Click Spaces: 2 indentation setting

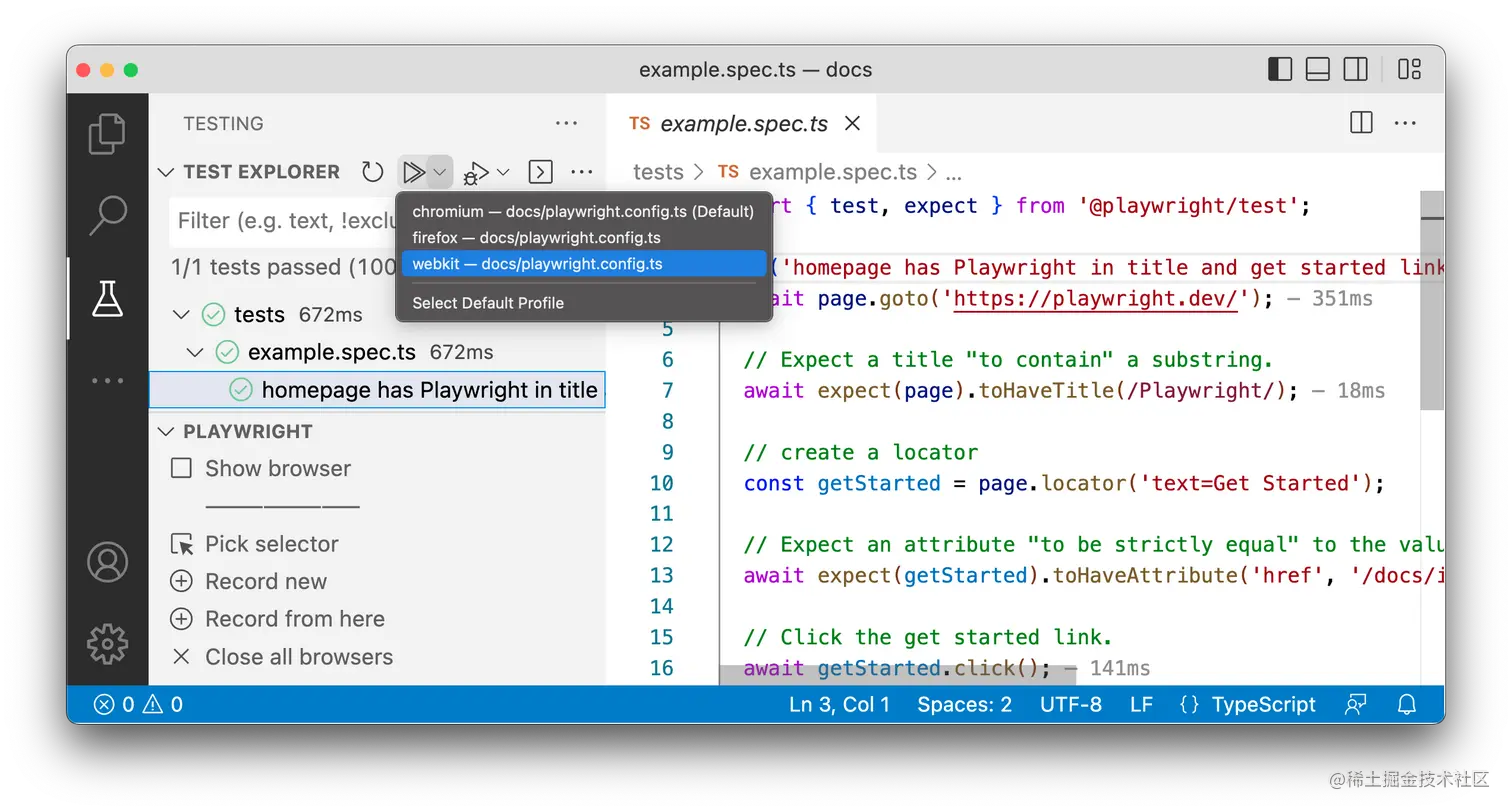tap(965, 704)
